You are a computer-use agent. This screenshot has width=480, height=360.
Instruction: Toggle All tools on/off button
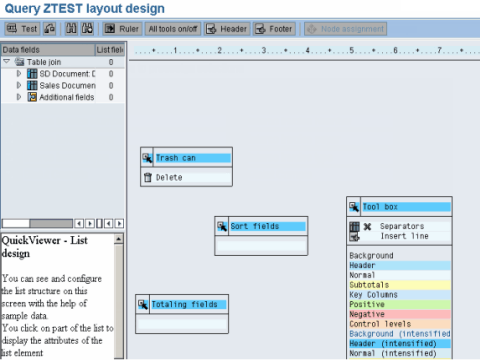click(x=173, y=29)
